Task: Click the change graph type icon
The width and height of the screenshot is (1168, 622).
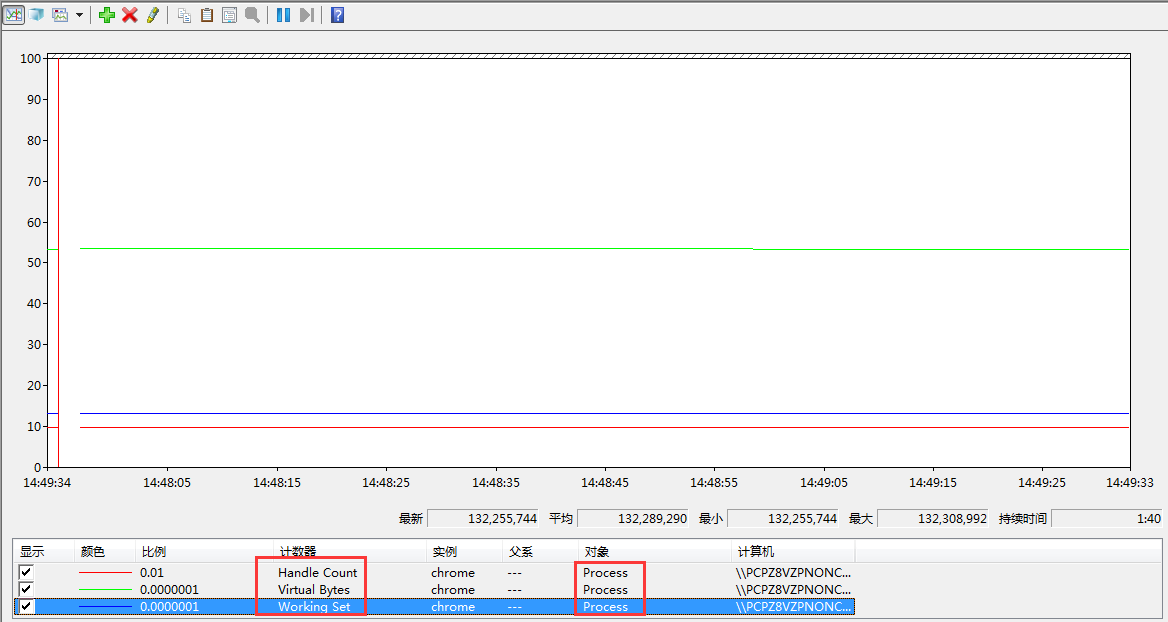Action: (61, 15)
